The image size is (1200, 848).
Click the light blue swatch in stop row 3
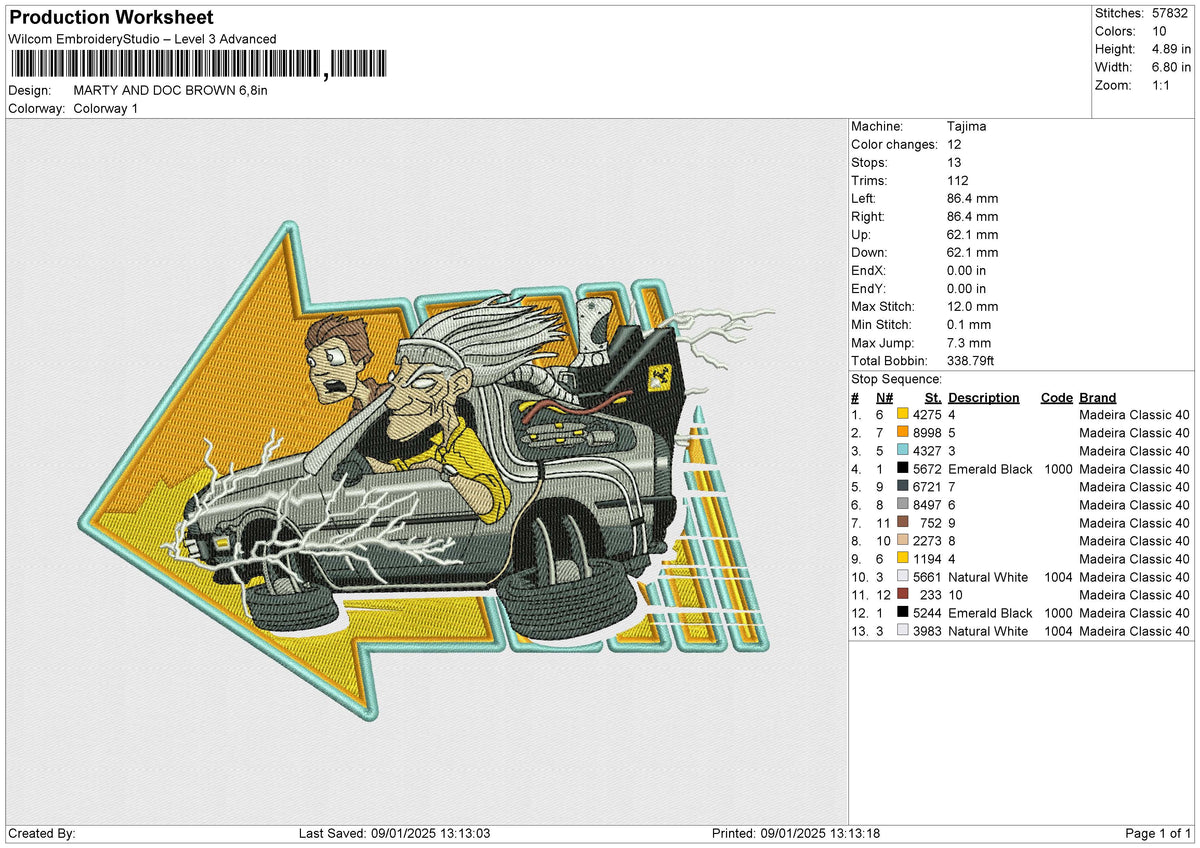point(902,451)
